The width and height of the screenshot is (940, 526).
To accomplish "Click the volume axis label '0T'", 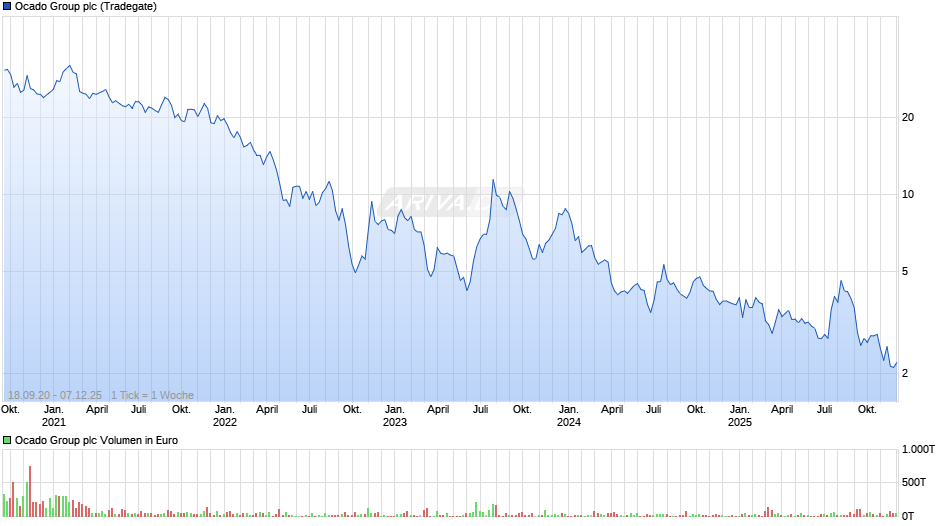I will [x=908, y=516].
